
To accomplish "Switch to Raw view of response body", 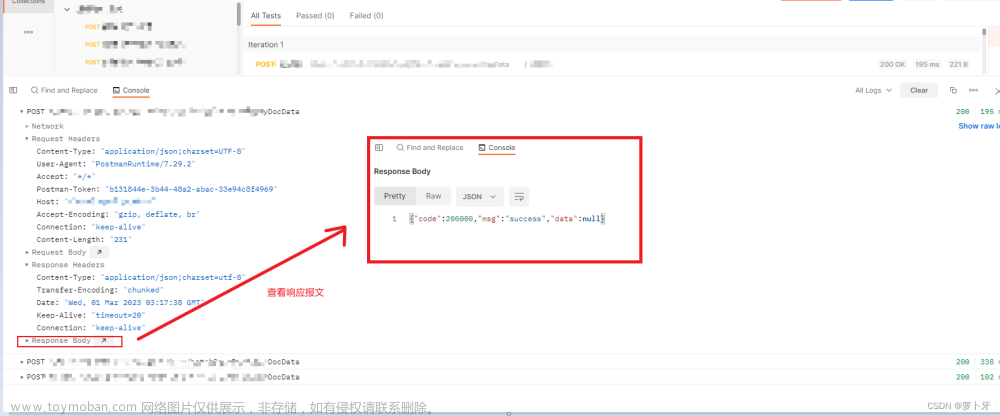I will click(x=434, y=197).
